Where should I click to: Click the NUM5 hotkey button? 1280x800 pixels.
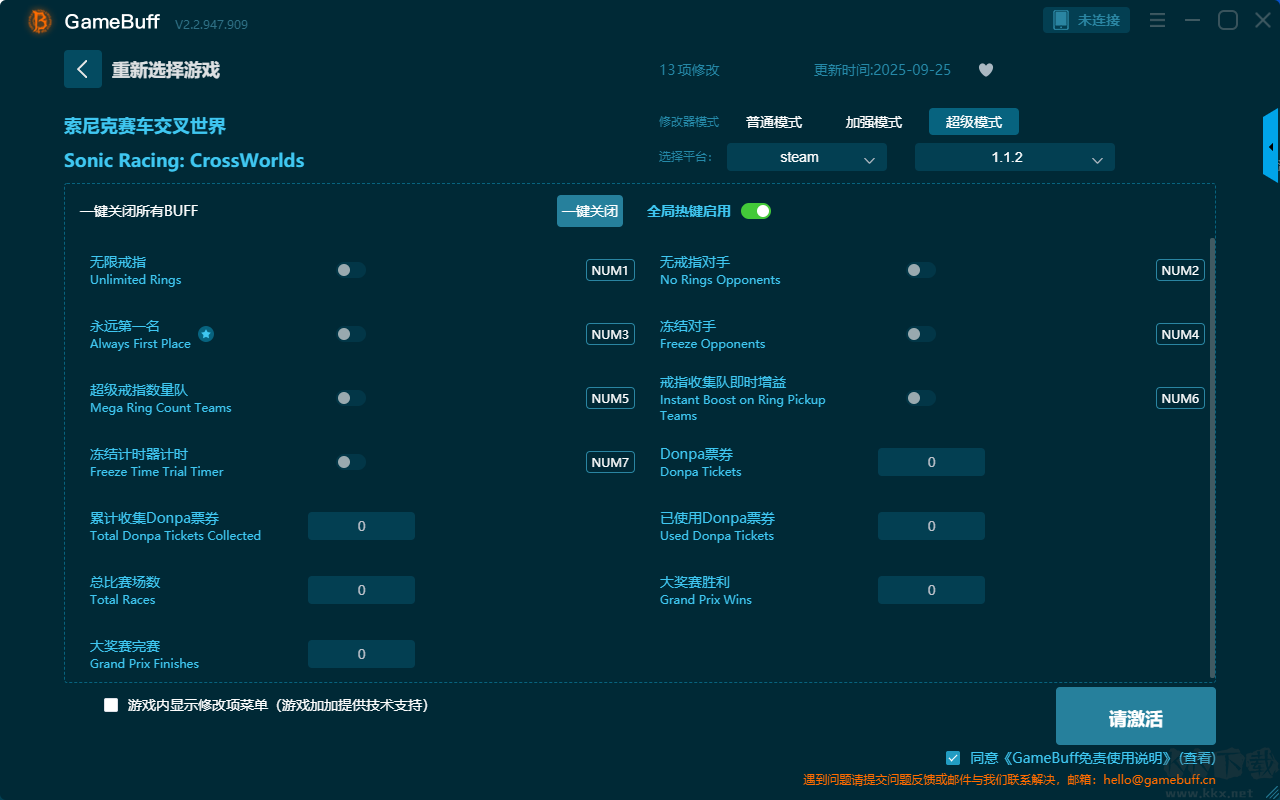pyautogui.click(x=610, y=398)
